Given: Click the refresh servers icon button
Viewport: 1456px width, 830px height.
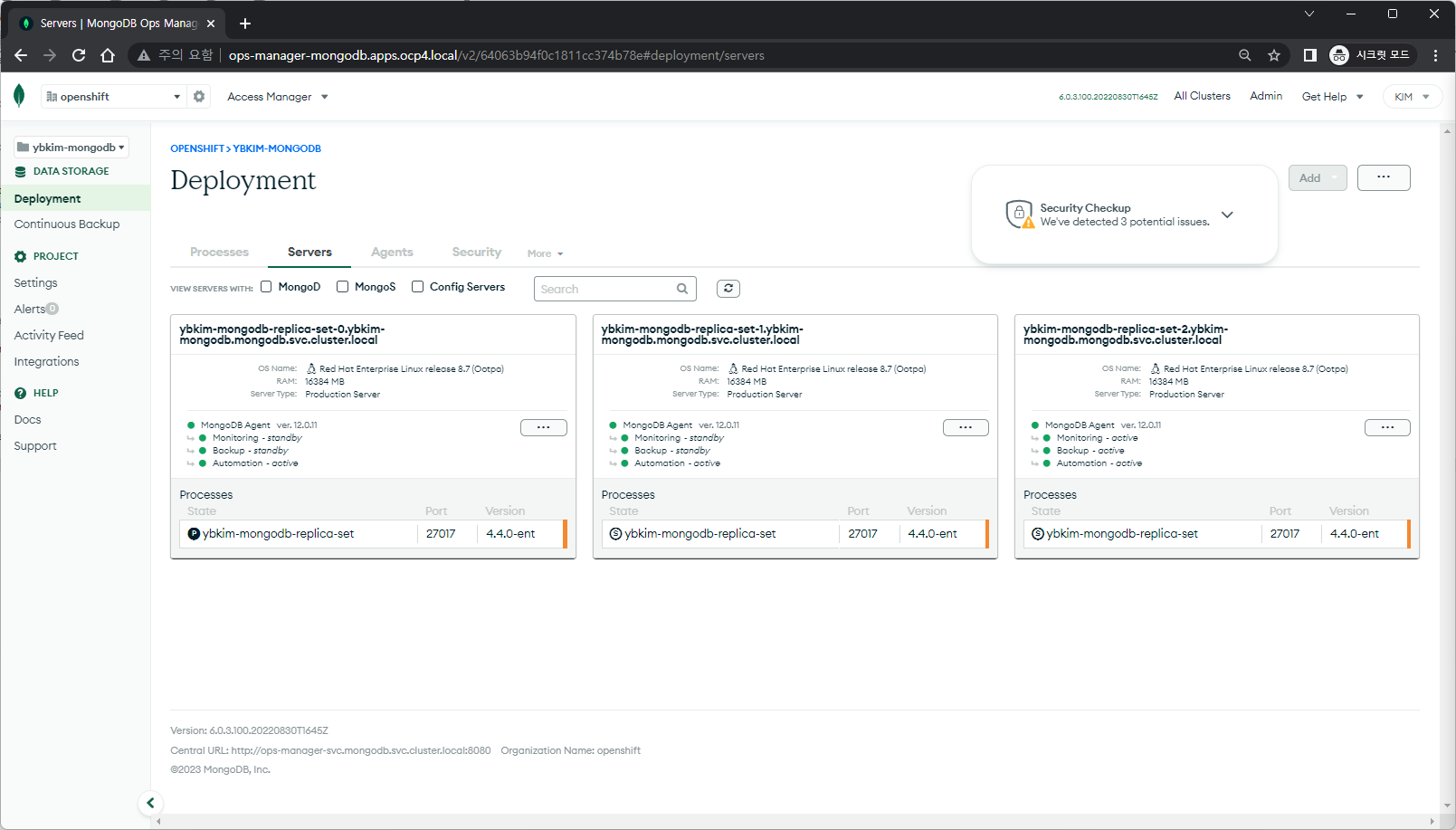Looking at the screenshot, I should 728,289.
